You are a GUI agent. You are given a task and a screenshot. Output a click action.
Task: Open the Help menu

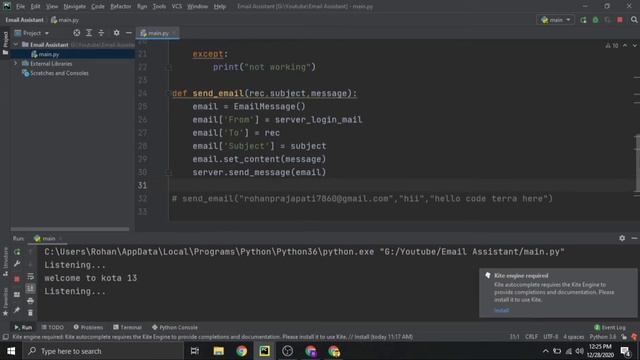(x=220, y=7)
